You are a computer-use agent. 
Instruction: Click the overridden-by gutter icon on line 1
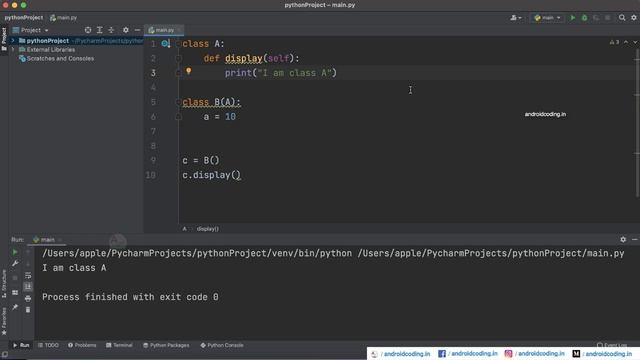[x=165, y=44]
